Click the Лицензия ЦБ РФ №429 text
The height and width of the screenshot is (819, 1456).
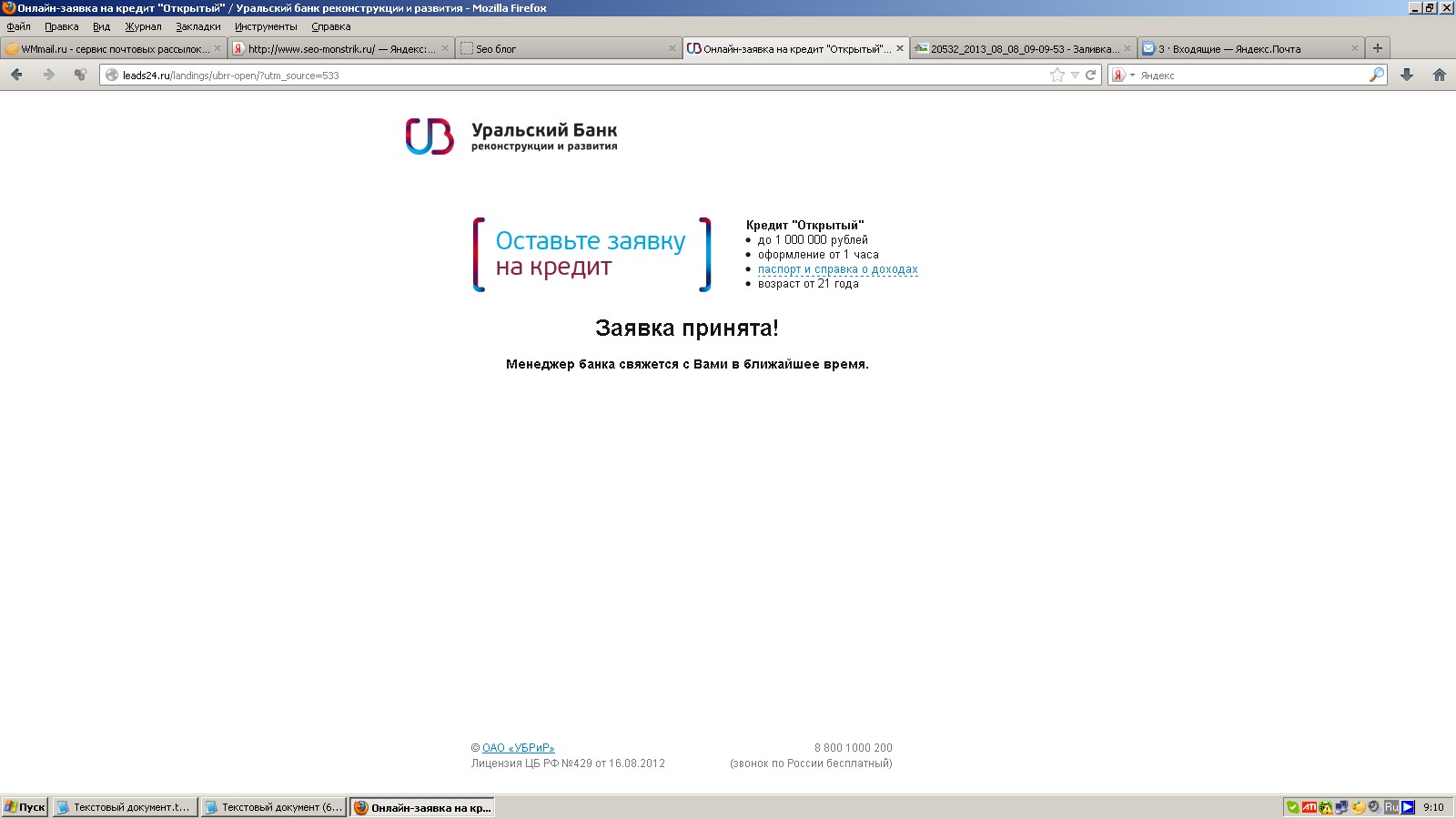pos(568,763)
